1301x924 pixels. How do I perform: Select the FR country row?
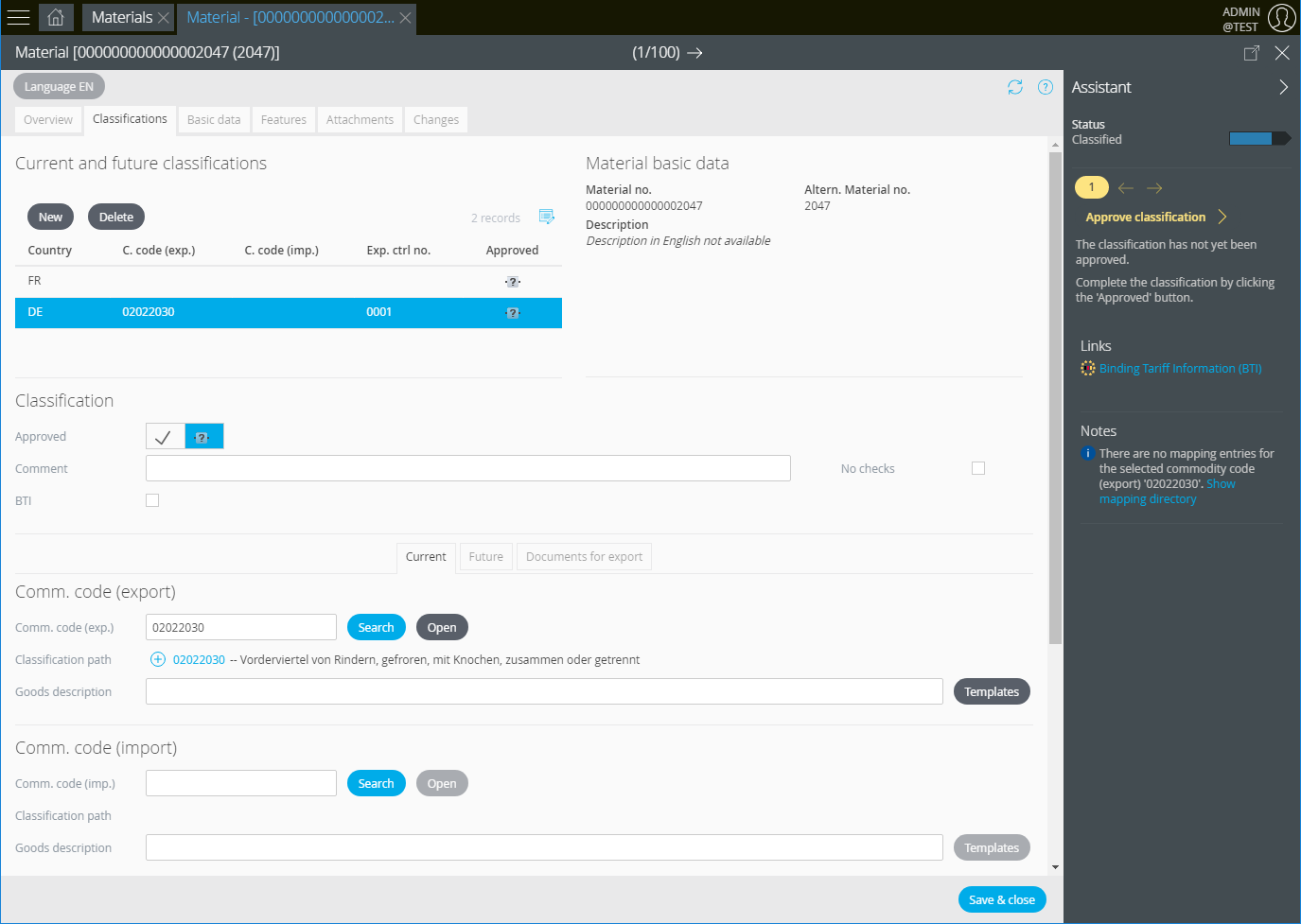click(x=289, y=281)
